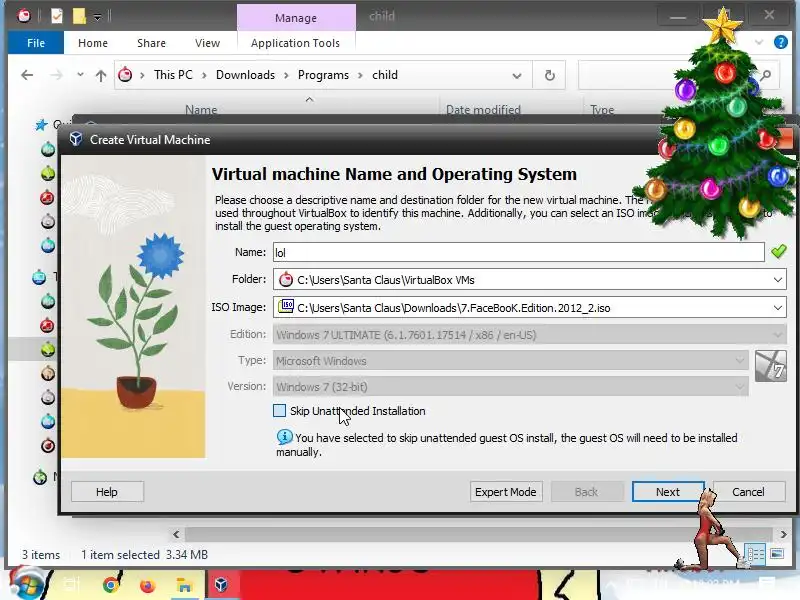Click the VirtualBox cube icon in dialog title bar
Screen dimensions: 800x600
point(76,139)
